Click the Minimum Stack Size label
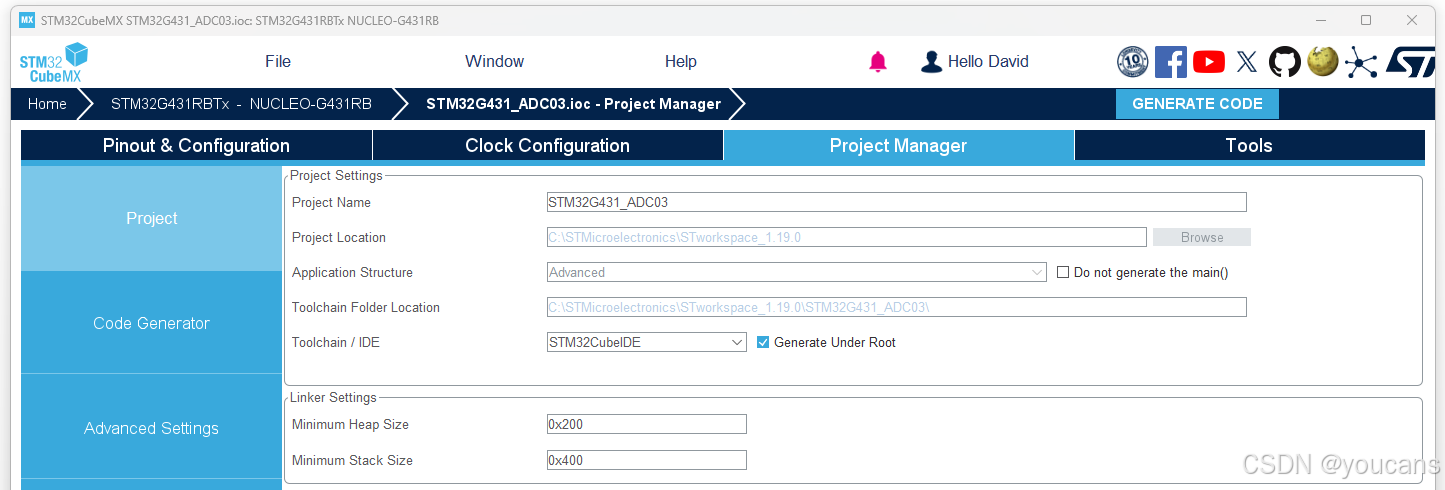 [352, 460]
